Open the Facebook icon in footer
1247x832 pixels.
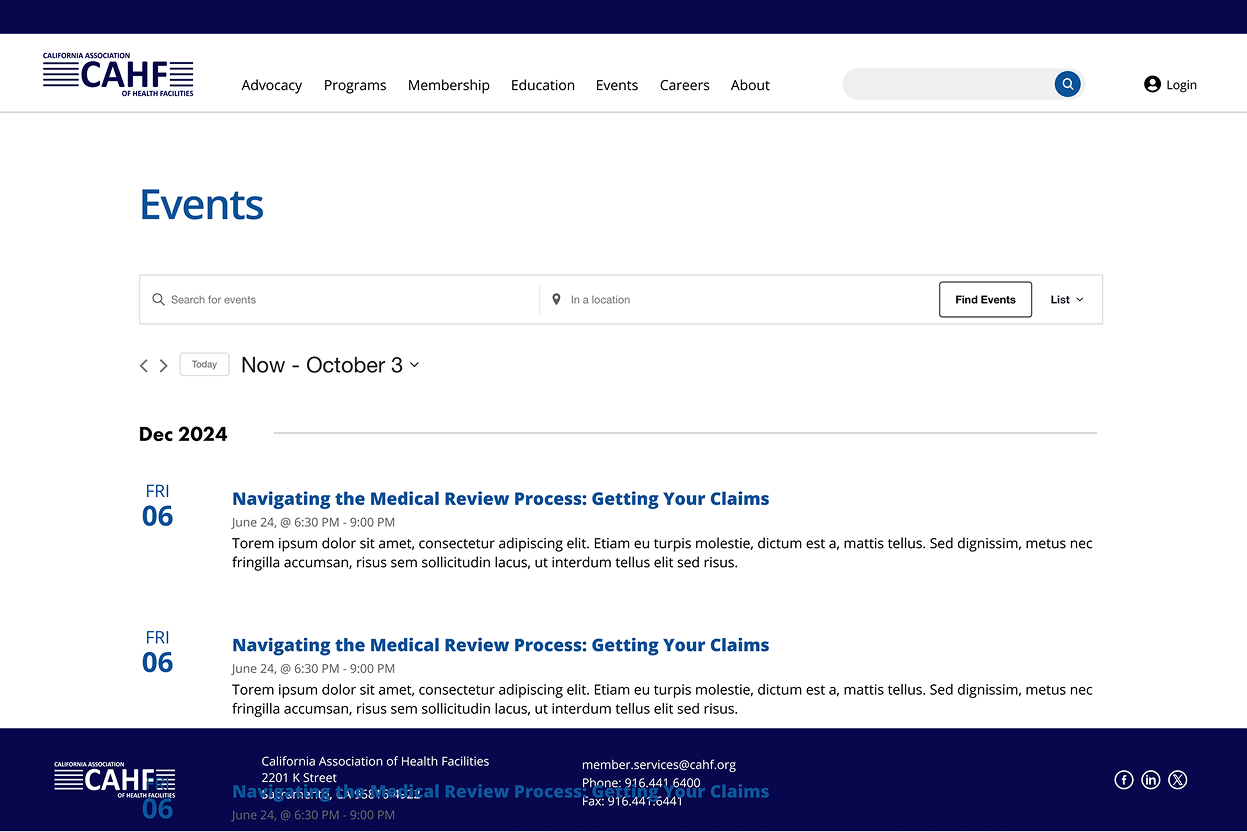tap(1124, 780)
